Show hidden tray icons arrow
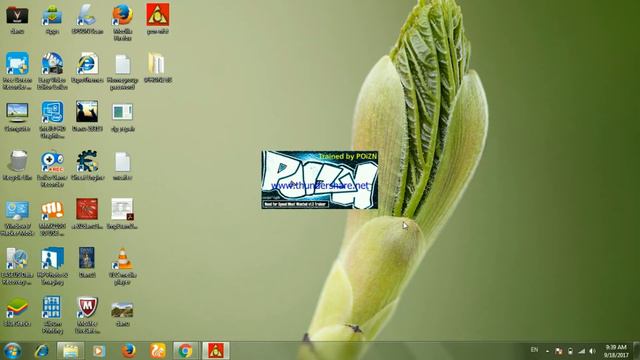Viewport: 640px width, 360px height. (x=547, y=351)
